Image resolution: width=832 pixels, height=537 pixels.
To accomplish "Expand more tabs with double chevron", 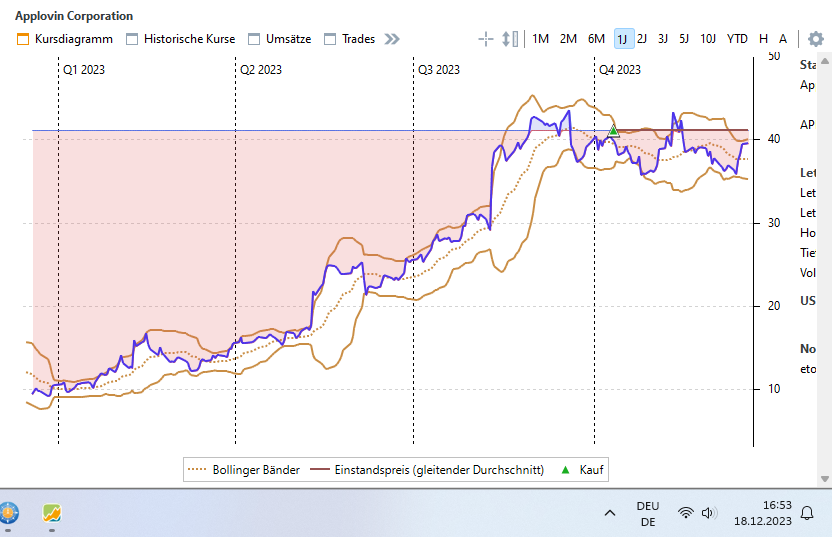I will pos(392,39).
